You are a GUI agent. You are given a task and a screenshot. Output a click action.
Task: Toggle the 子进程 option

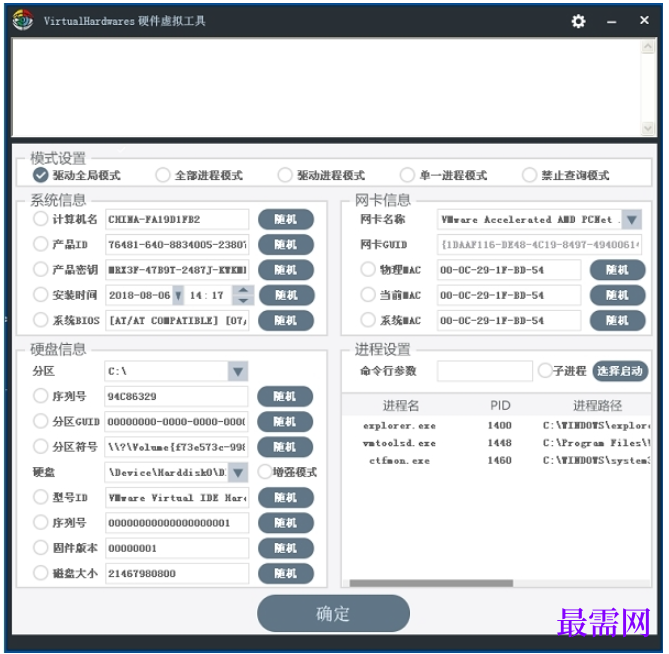[545, 370]
